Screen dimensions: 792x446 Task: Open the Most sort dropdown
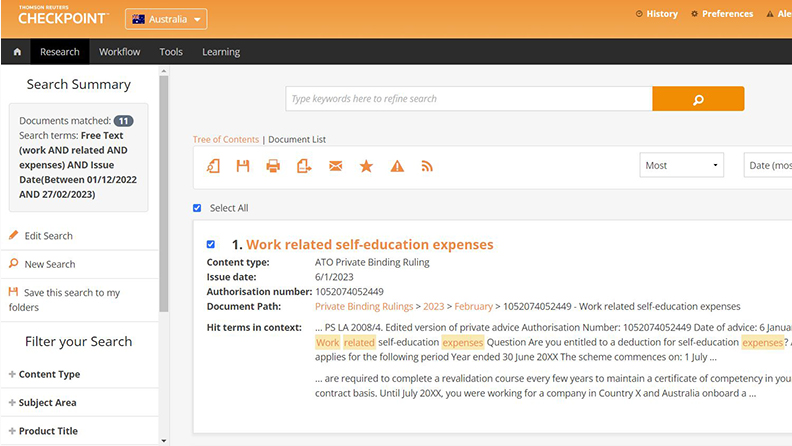tap(683, 165)
